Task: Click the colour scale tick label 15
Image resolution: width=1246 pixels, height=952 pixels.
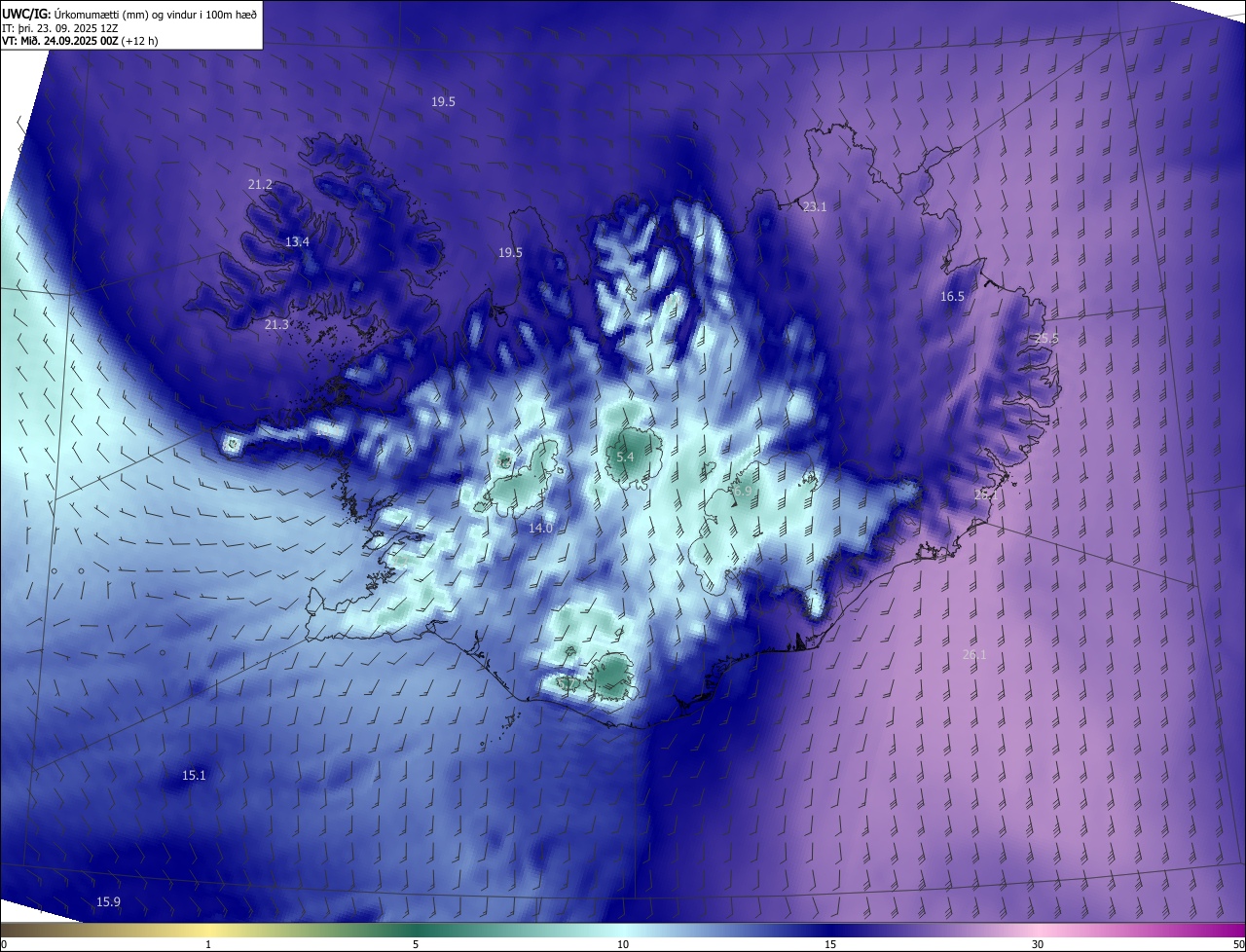Action: pyautogui.click(x=830, y=944)
